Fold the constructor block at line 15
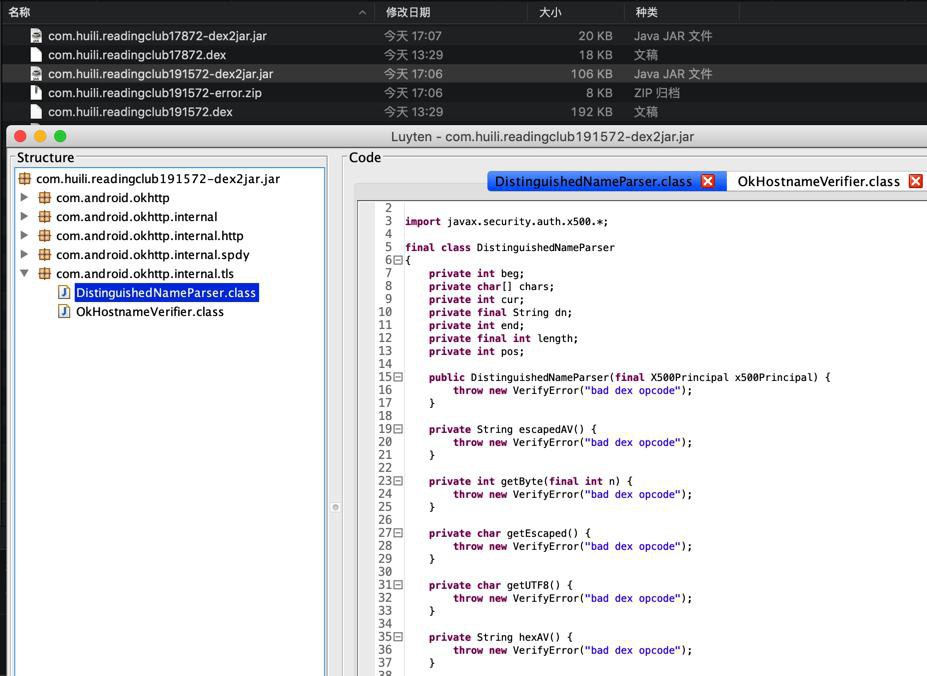Viewport: 927px width, 676px height. 398,377
